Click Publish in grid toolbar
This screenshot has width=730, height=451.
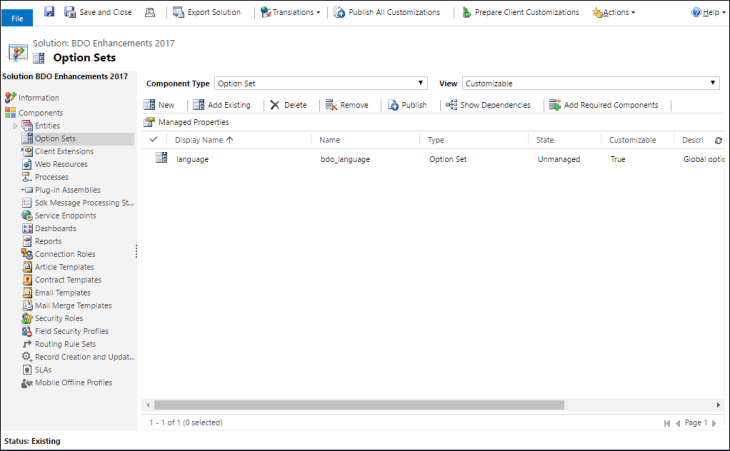[x=407, y=105]
